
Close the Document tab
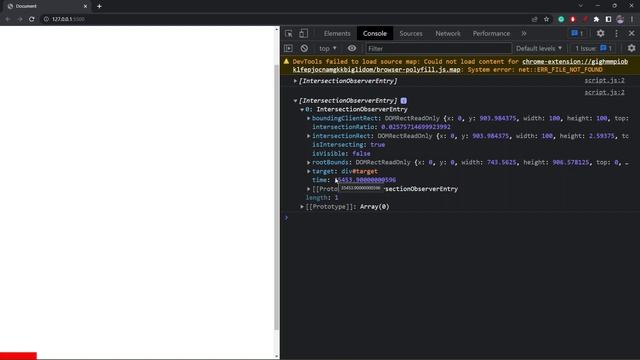[85, 6]
